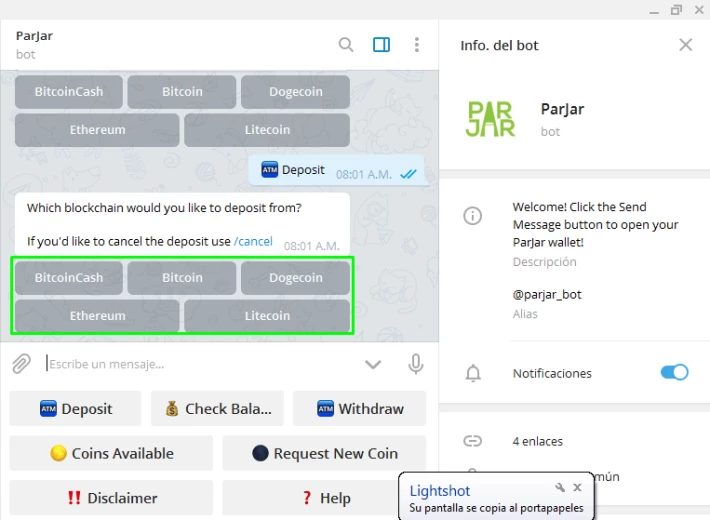Collapse the bot keyboard chevron
Image resolution: width=710 pixels, height=520 pixels.
[373, 364]
